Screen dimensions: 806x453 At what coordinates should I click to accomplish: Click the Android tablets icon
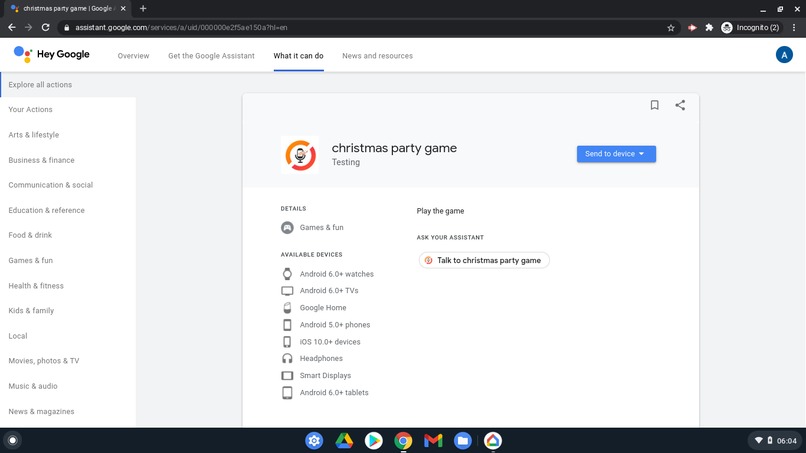click(287, 392)
